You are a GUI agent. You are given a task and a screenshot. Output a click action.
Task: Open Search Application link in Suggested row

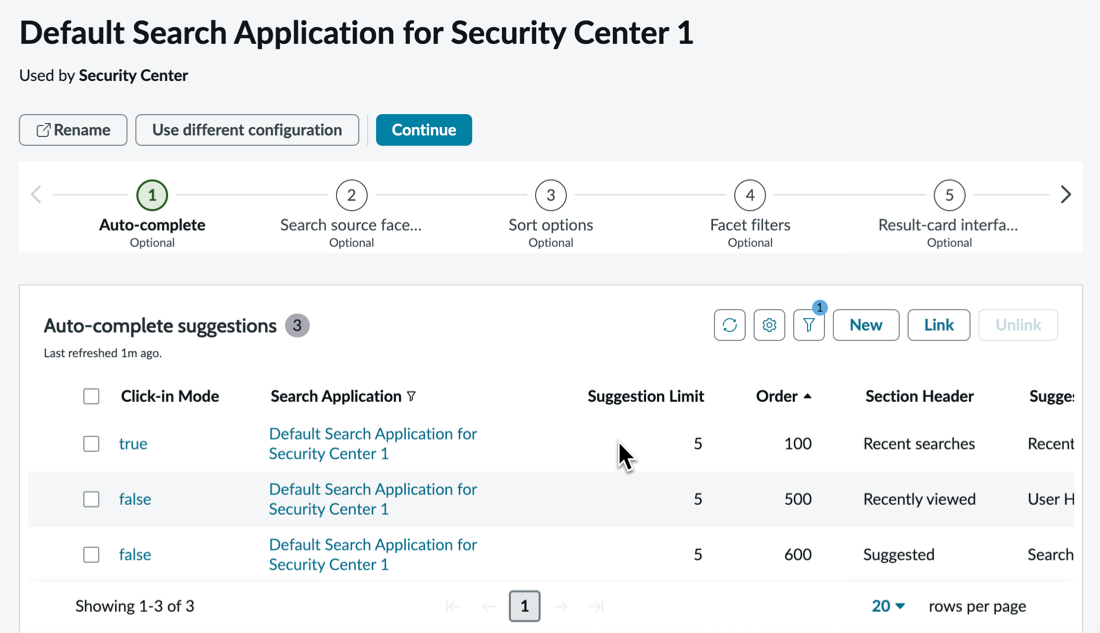(373, 554)
